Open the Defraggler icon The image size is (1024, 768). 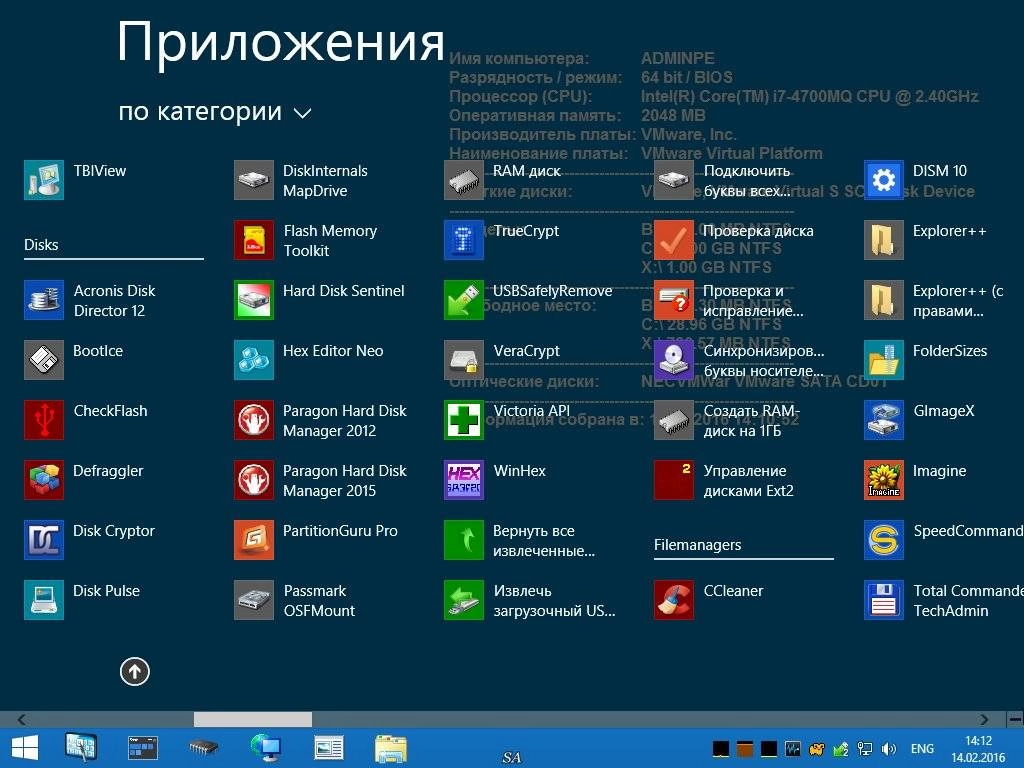(x=44, y=480)
